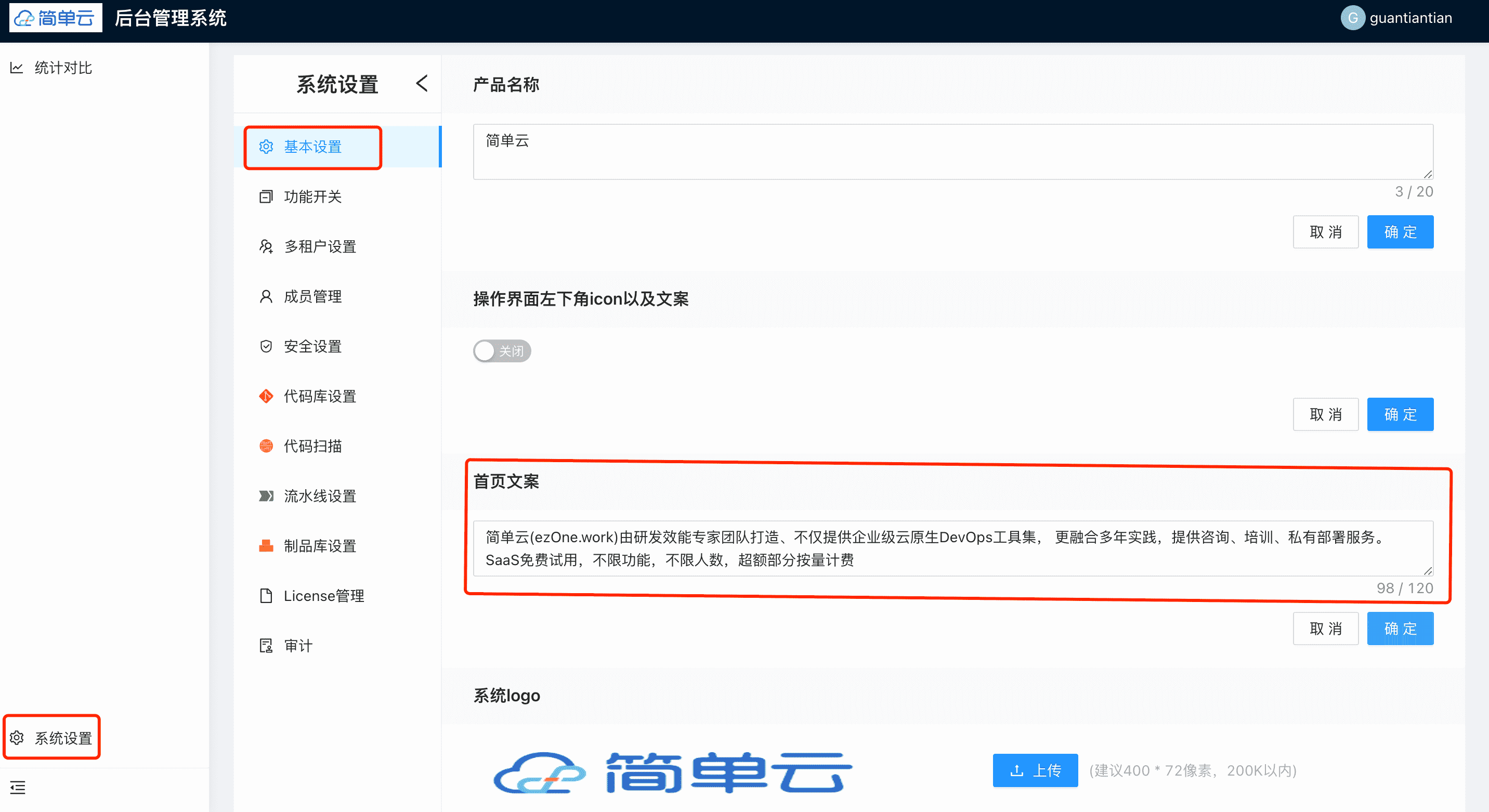This screenshot has width=1489, height=812.
Task: Confirm the 首页文案 with 确定
Action: pyautogui.click(x=1400, y=628)
